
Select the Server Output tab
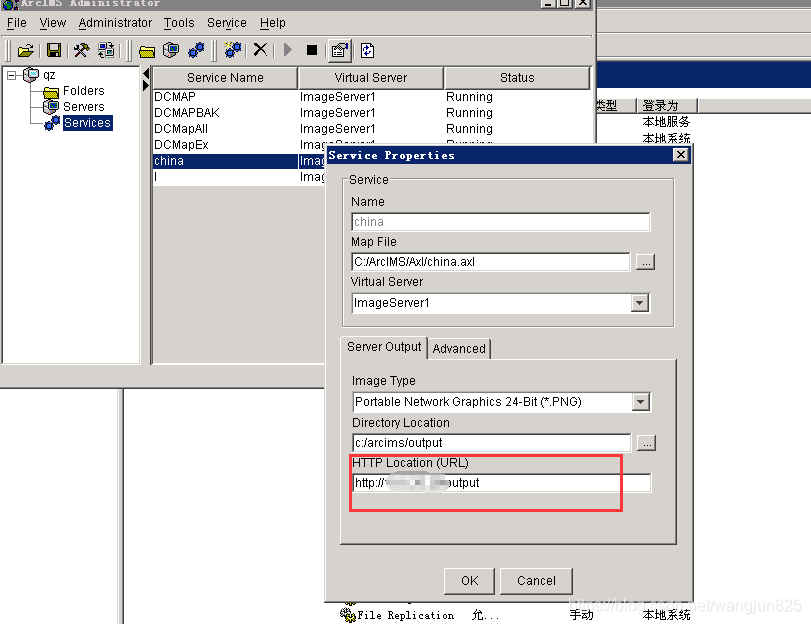[384, 347]
